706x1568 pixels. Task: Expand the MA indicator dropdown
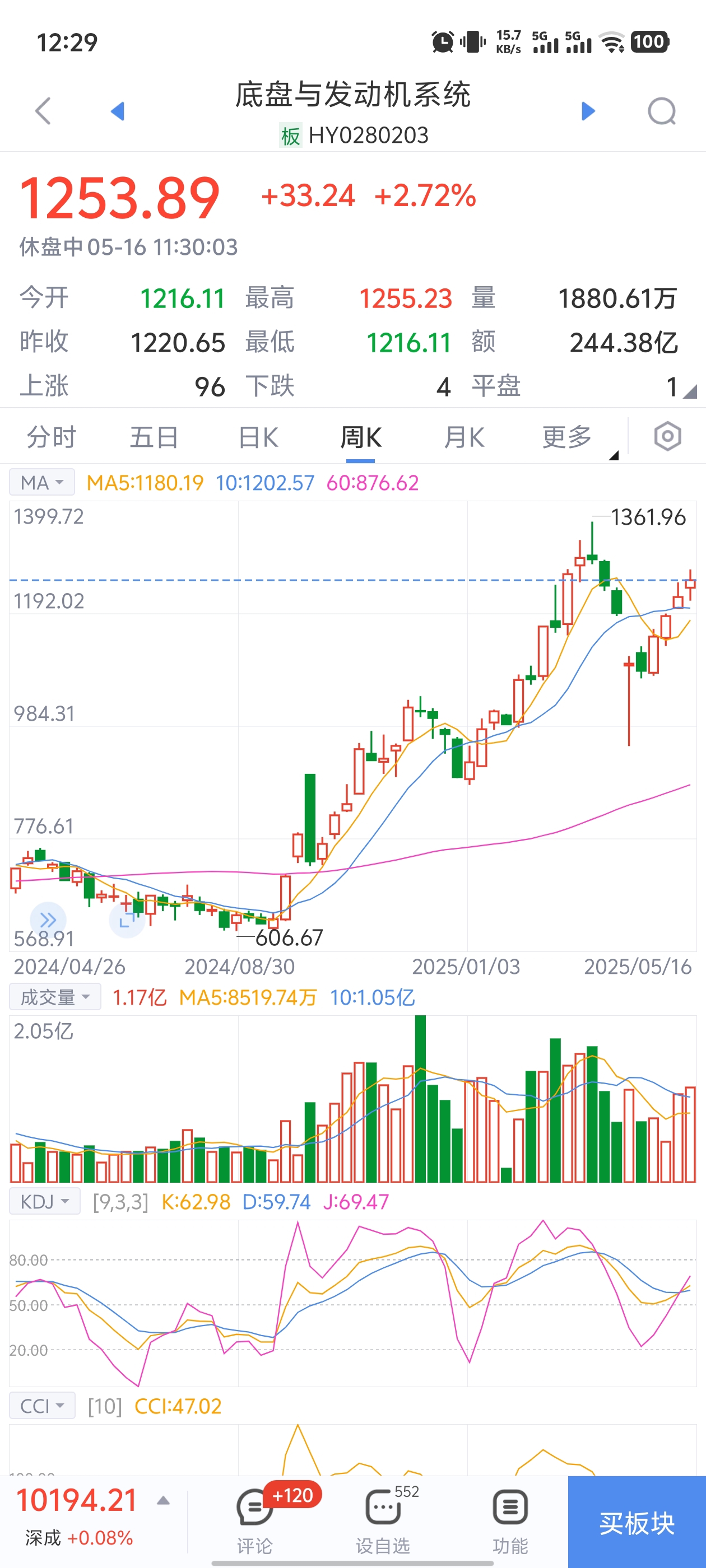pos(42,483)
